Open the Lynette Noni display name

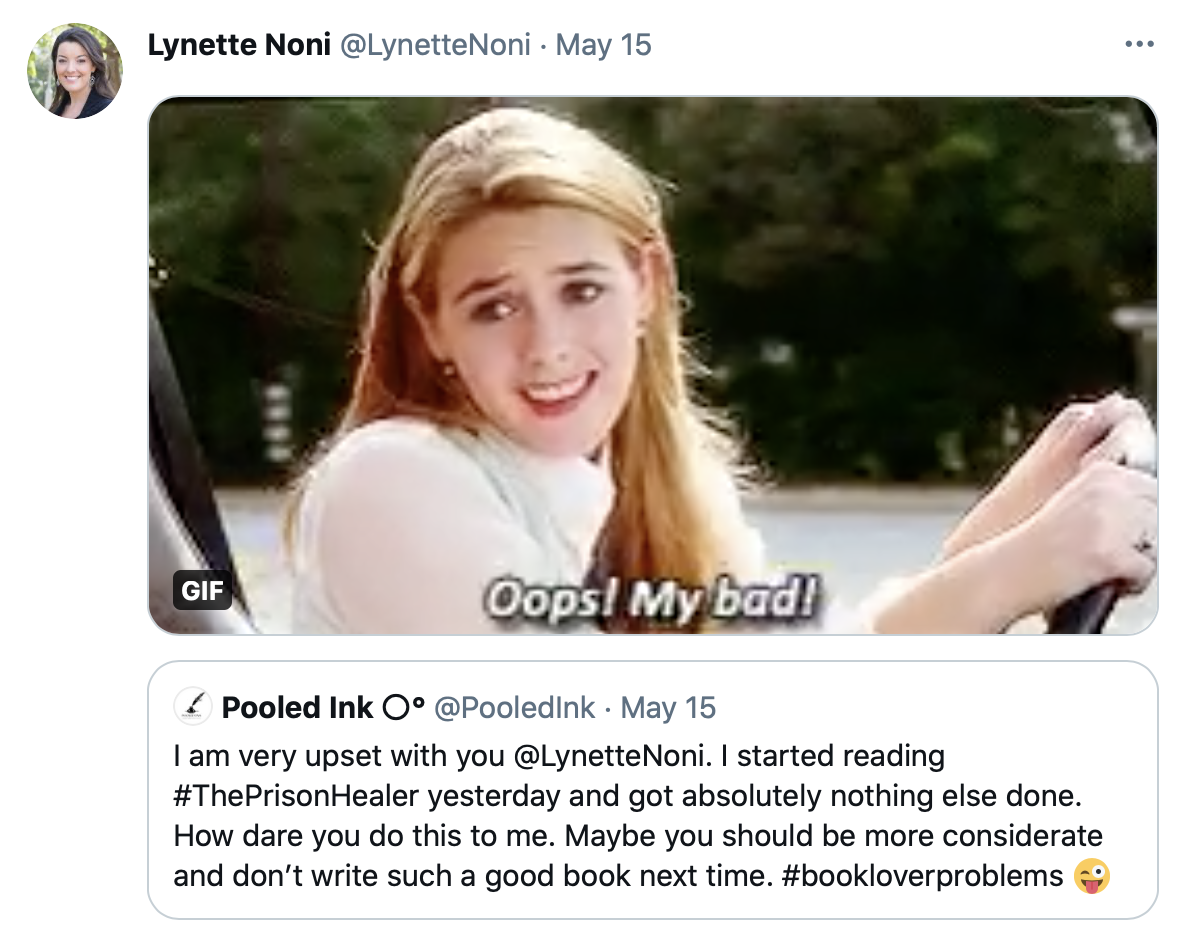[239, 45]
